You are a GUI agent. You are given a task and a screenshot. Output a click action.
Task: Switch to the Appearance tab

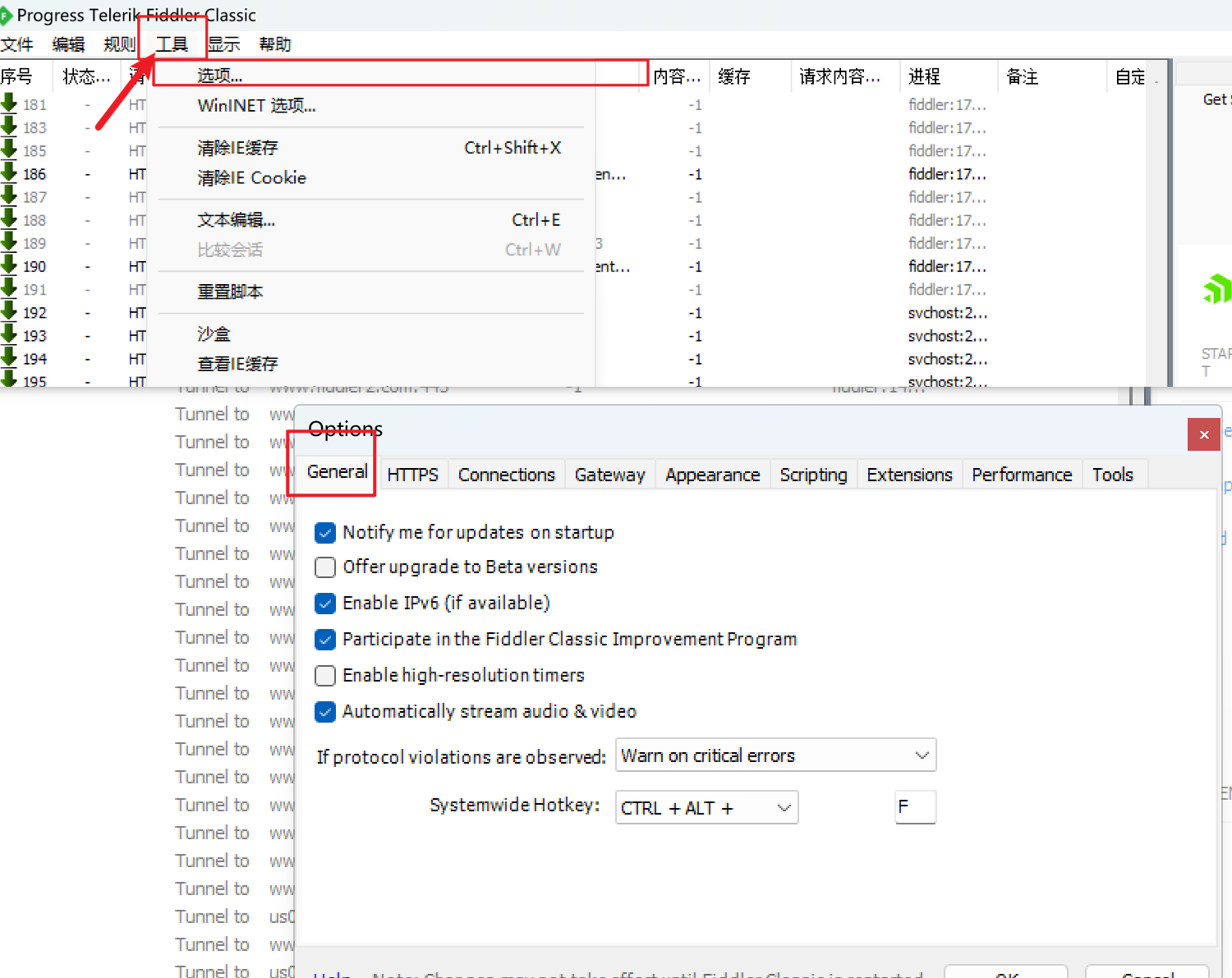click(713, 475)
